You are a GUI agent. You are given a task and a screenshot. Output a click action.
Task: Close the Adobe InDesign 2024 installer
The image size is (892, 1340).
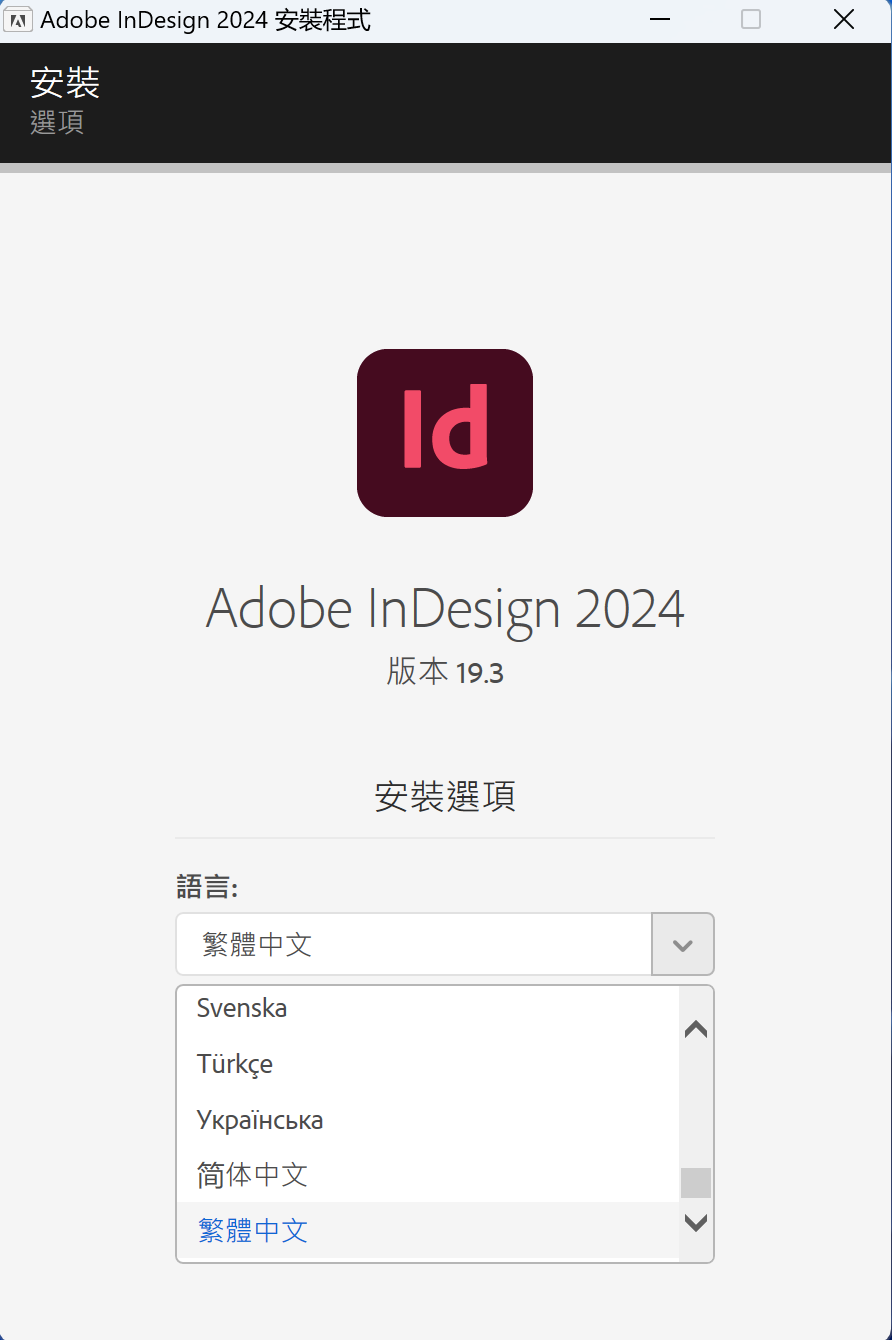coord(844,20)
